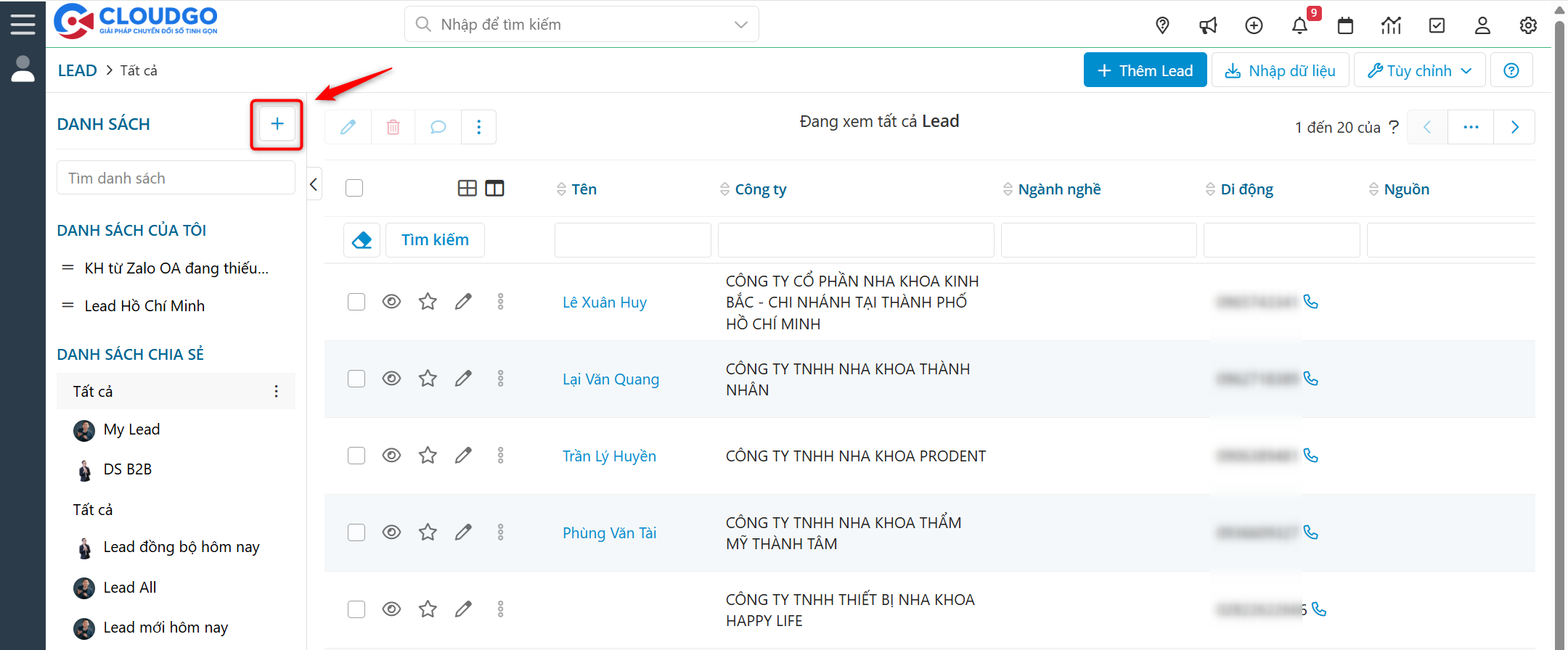This screenshot has width=1568, height=650.
Task: Click the map location pin icon
Action: 1162,26
